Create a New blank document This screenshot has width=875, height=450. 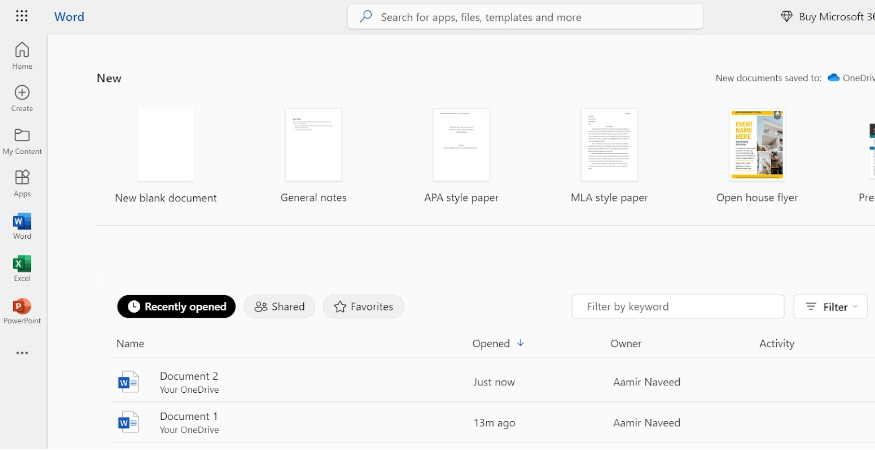pos(166,156)
